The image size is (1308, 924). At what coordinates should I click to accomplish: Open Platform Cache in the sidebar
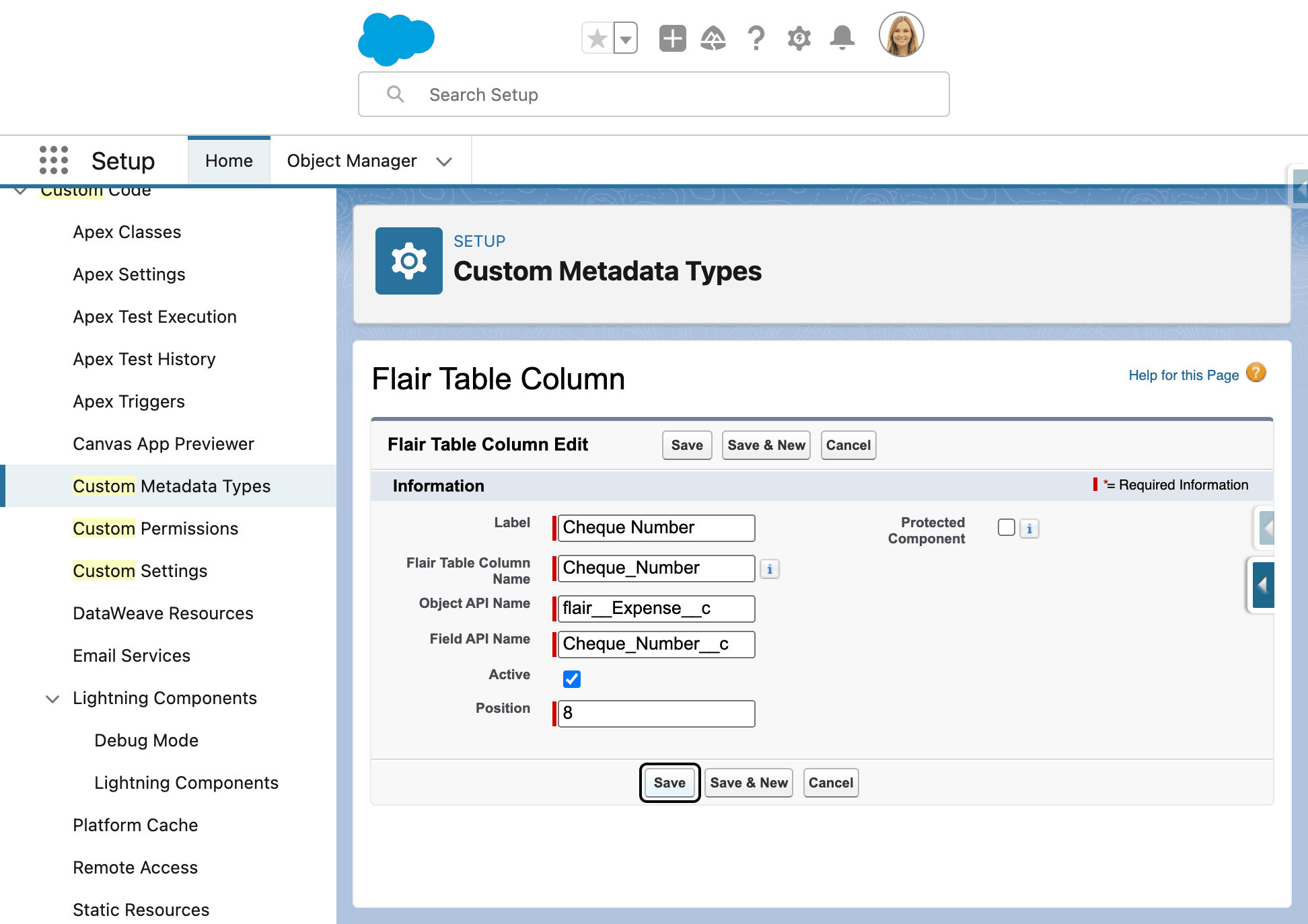135,825
